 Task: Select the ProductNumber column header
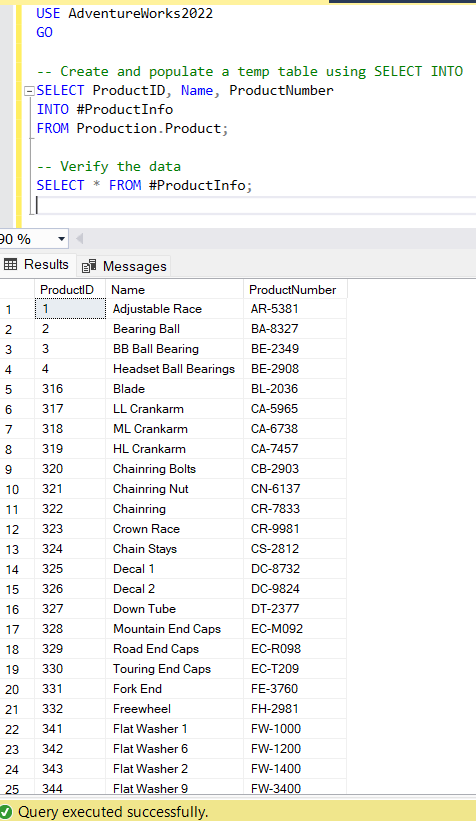tap(295, 290)
